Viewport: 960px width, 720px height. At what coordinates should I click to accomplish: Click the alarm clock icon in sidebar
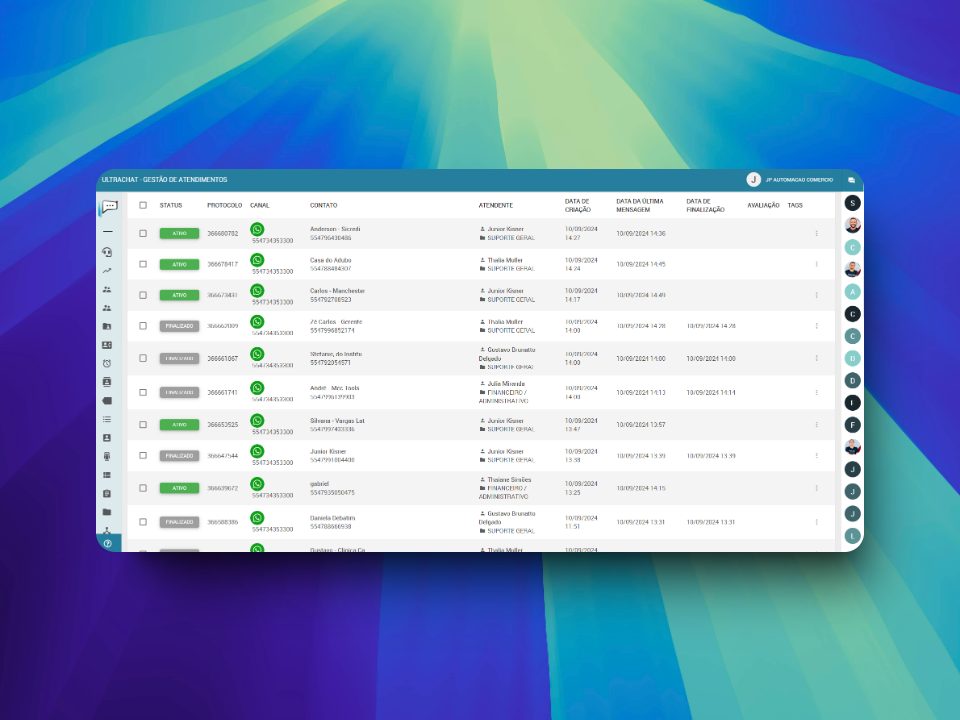pyautogui.click(x=107, y=363)
